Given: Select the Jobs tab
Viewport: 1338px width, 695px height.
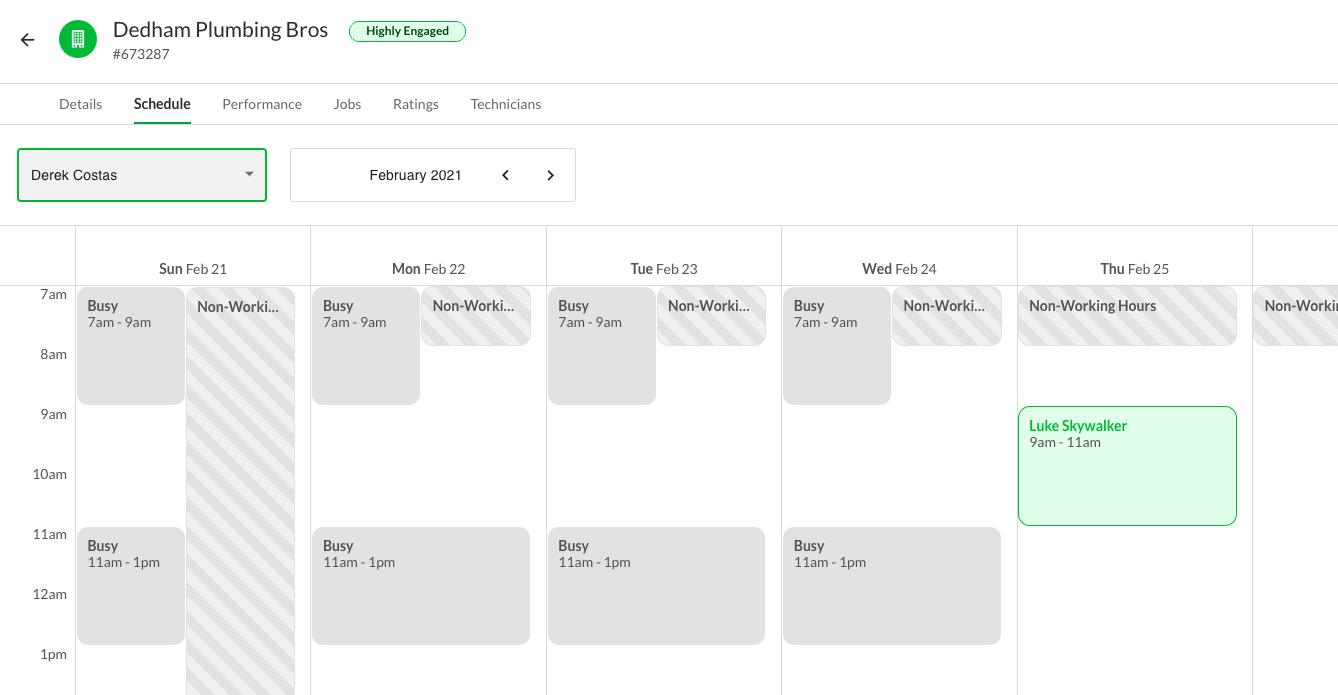Looking at the screenshot, I should [347, 104].
